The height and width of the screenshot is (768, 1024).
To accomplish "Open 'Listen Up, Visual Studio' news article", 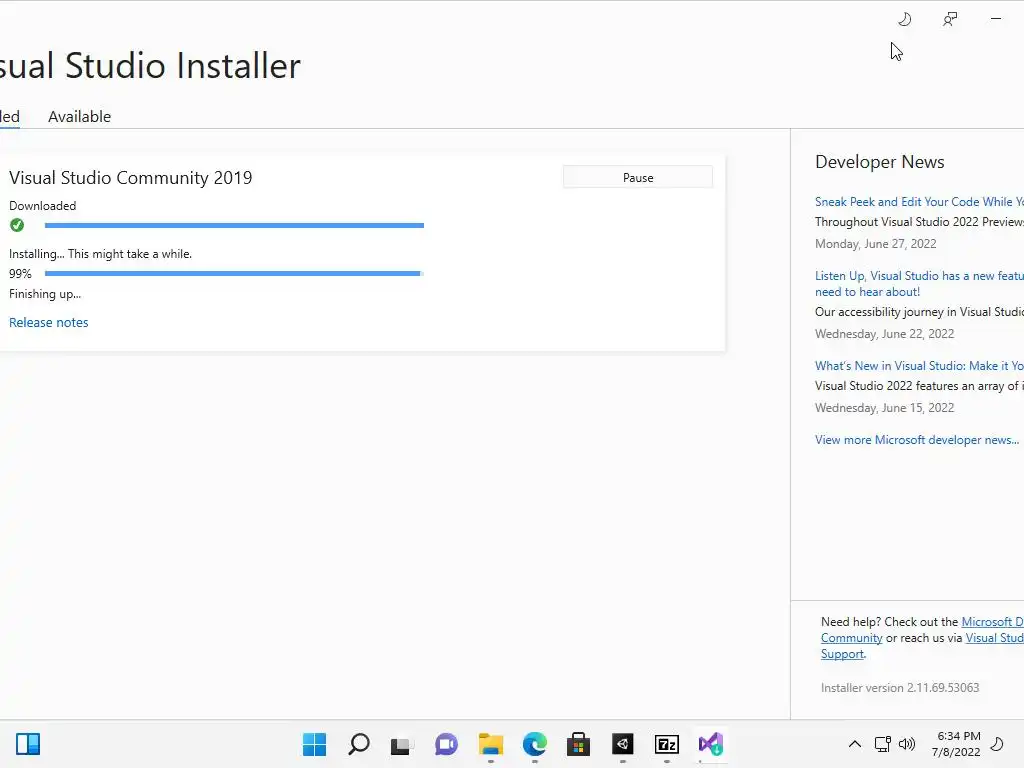I will tap(920, 284).
